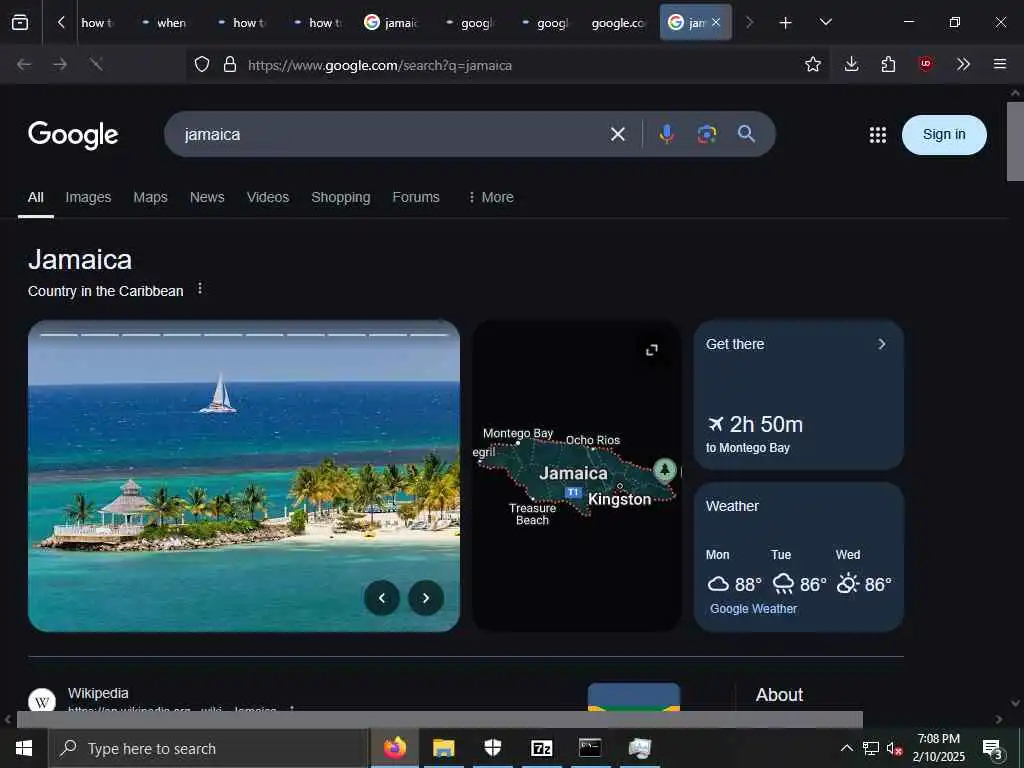Image resolution: width=1024 pixels, height=768 pixels.
Task: Open the uBlock Origin extension icon
Action: point(925,64)
